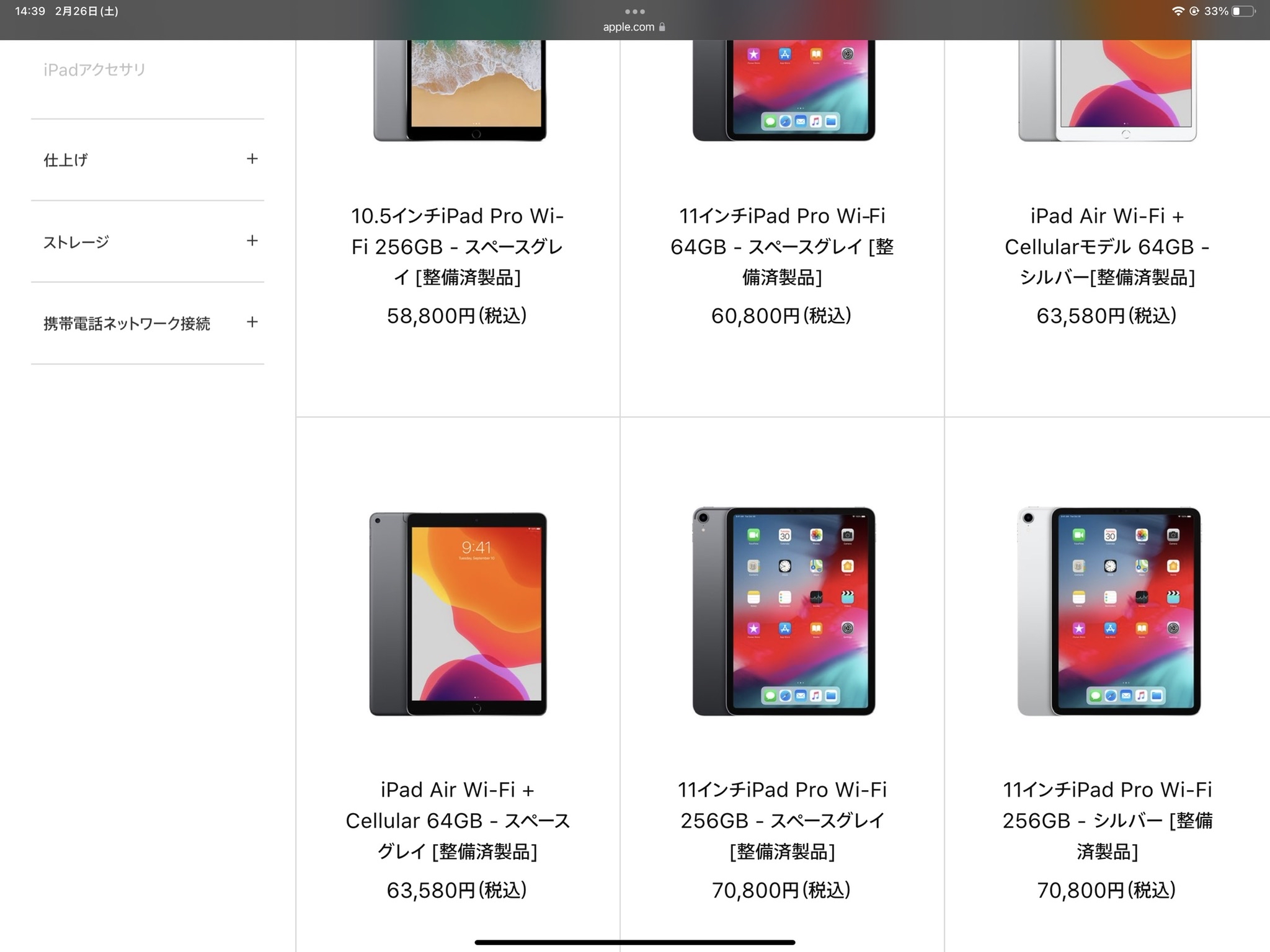Open the iPadアクセサリ sidebar link
Viewport: 1270px width, 952px height.
(94, 69)
